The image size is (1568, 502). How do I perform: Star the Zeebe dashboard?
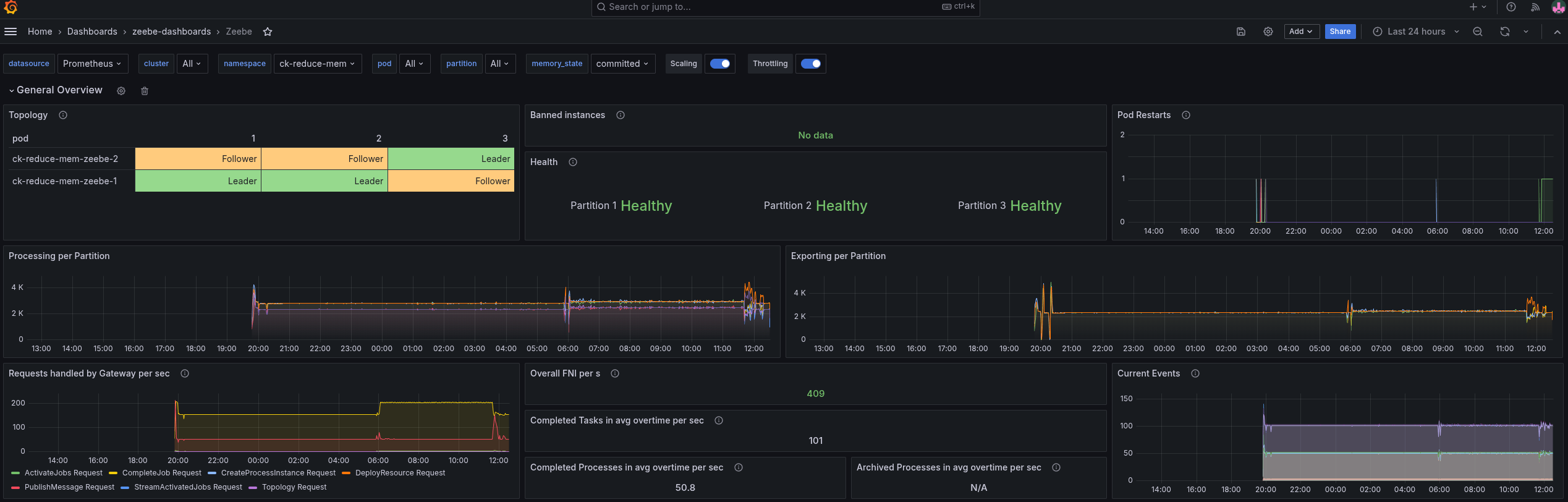(268, 32)
